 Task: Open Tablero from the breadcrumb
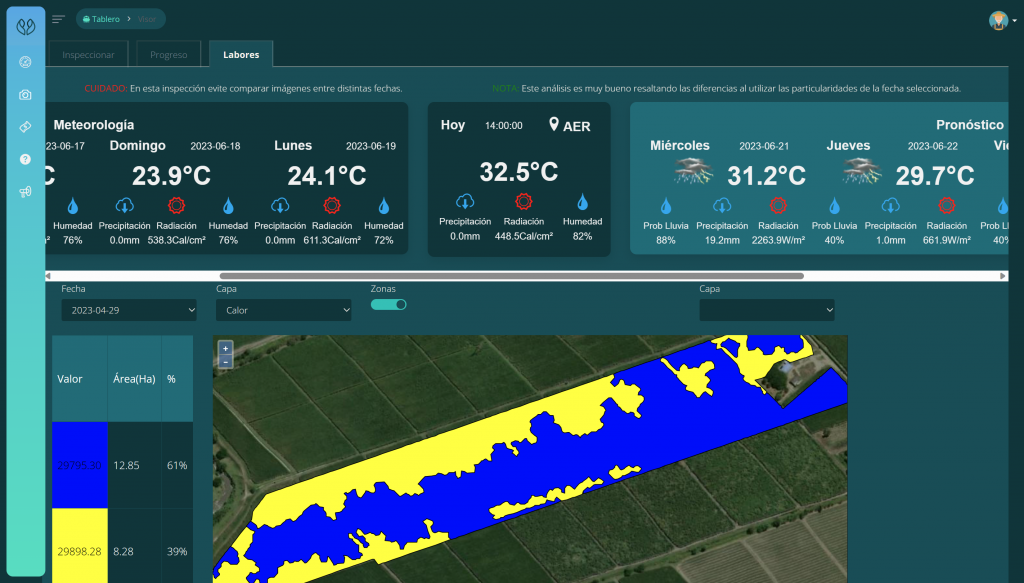[x=103, y=17]
